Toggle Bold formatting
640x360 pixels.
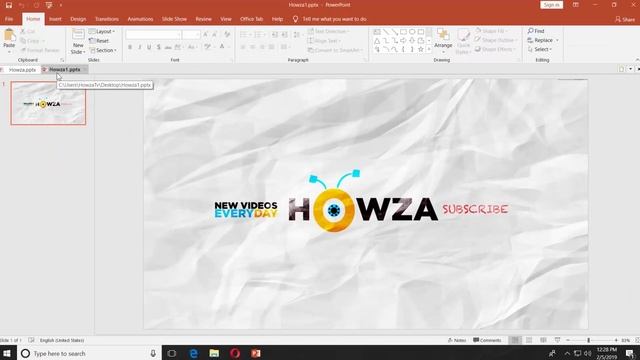pos(130,47)
